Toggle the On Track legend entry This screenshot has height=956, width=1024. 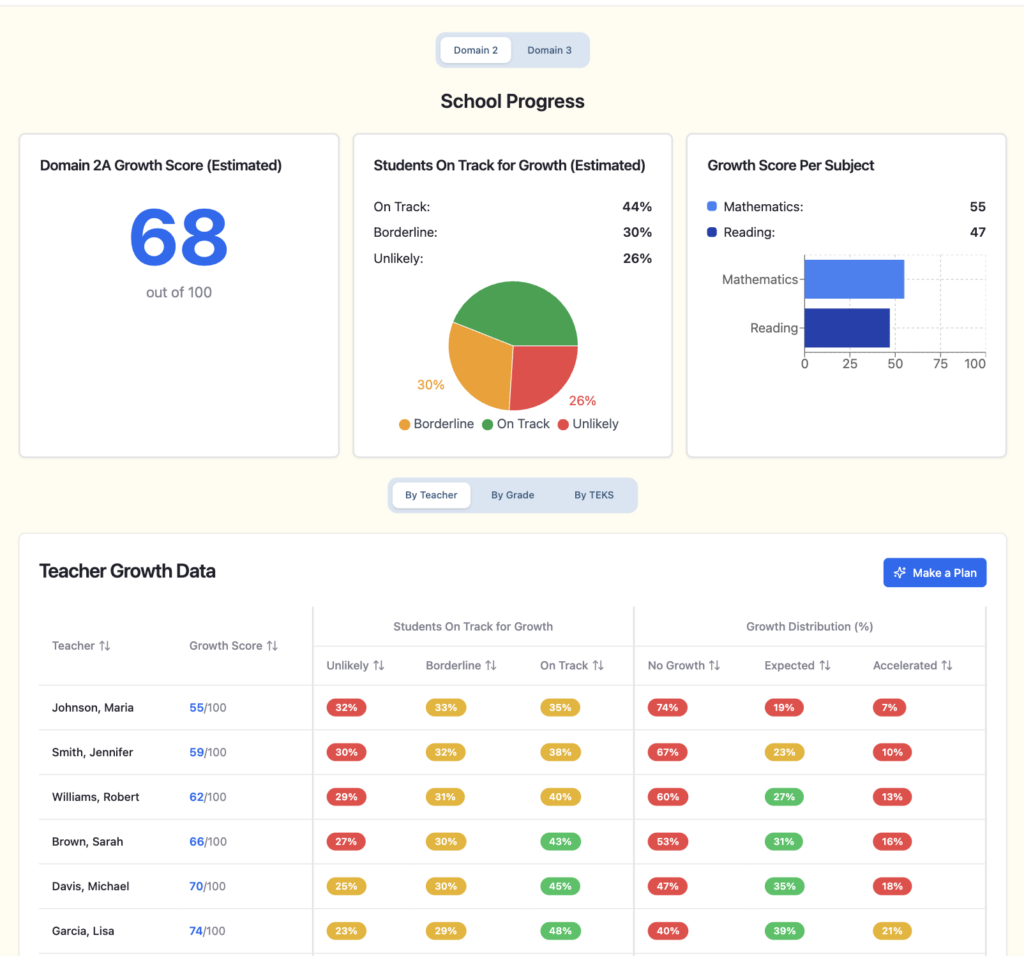point(516,424)
